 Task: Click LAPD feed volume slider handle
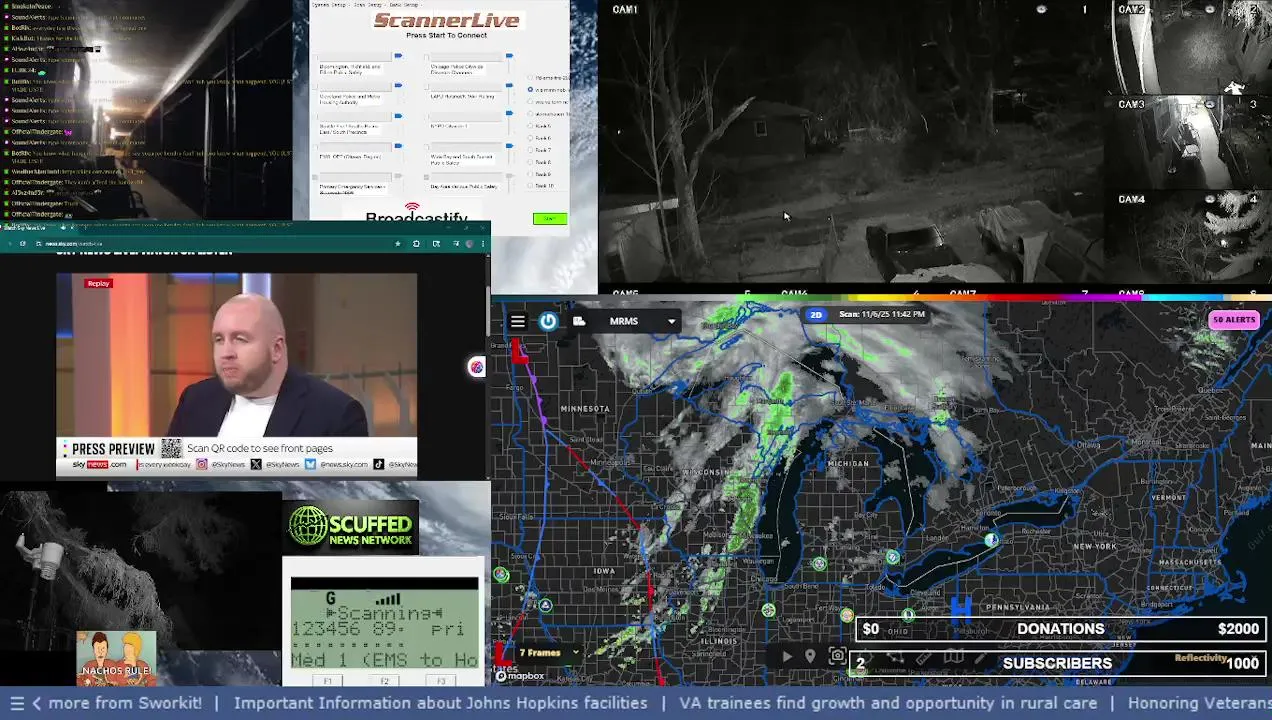point(509,85)
